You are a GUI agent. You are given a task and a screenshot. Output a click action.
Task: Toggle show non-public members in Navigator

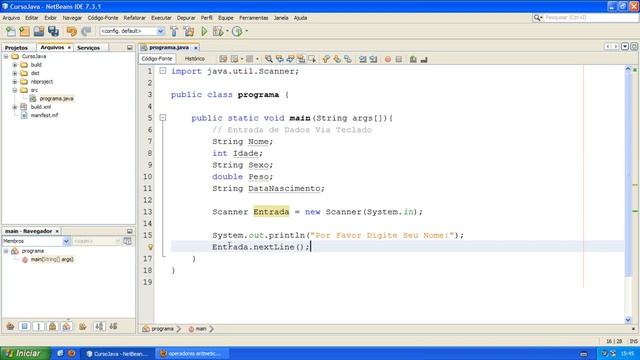[x=52, y=326]
